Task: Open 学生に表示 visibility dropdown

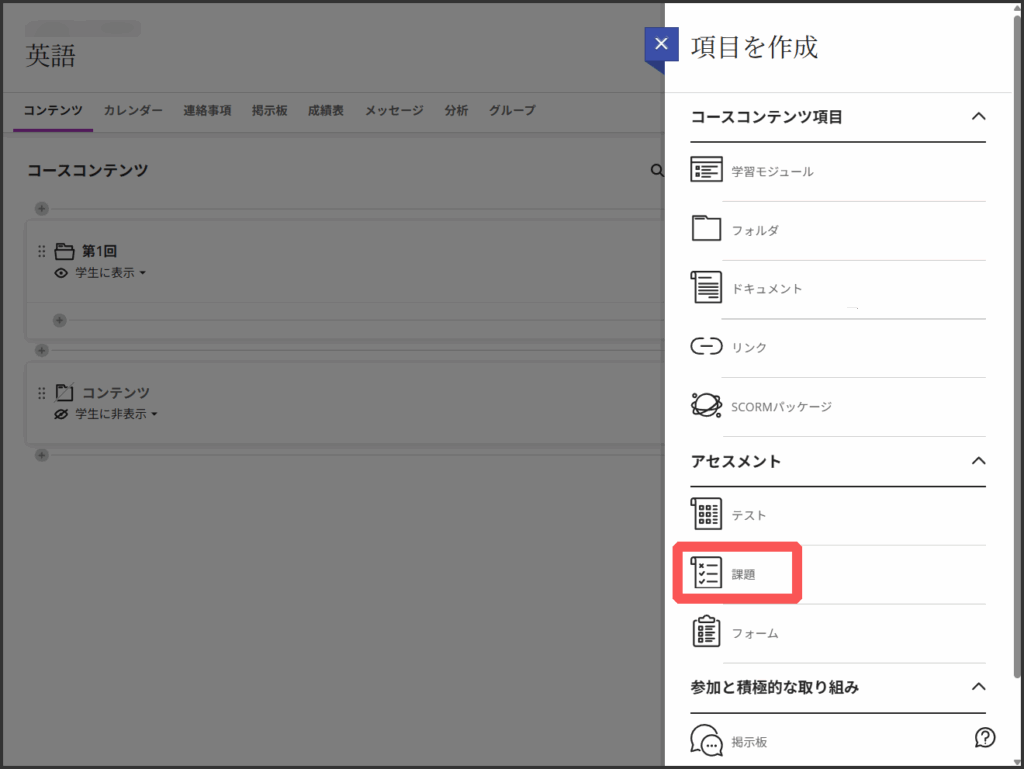Action: [111, 273]
